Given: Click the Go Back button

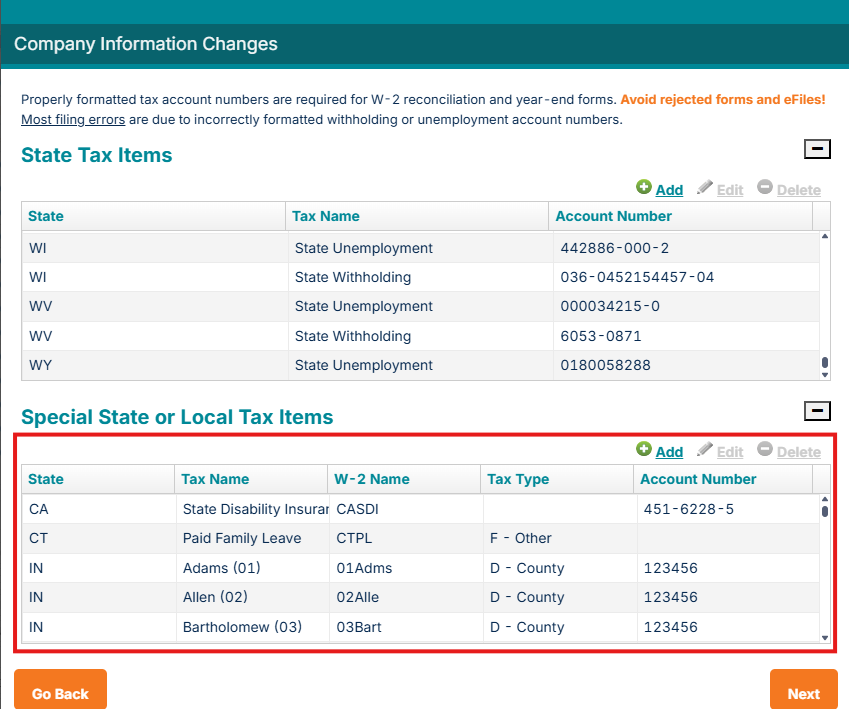Looking at the screenshot, I should point(60,689).
